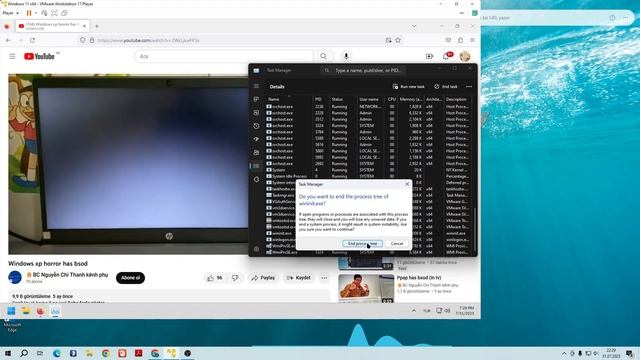
Task: Confirm End process tree in dialog
Action: pyautogui.click(x=362, y=244)
